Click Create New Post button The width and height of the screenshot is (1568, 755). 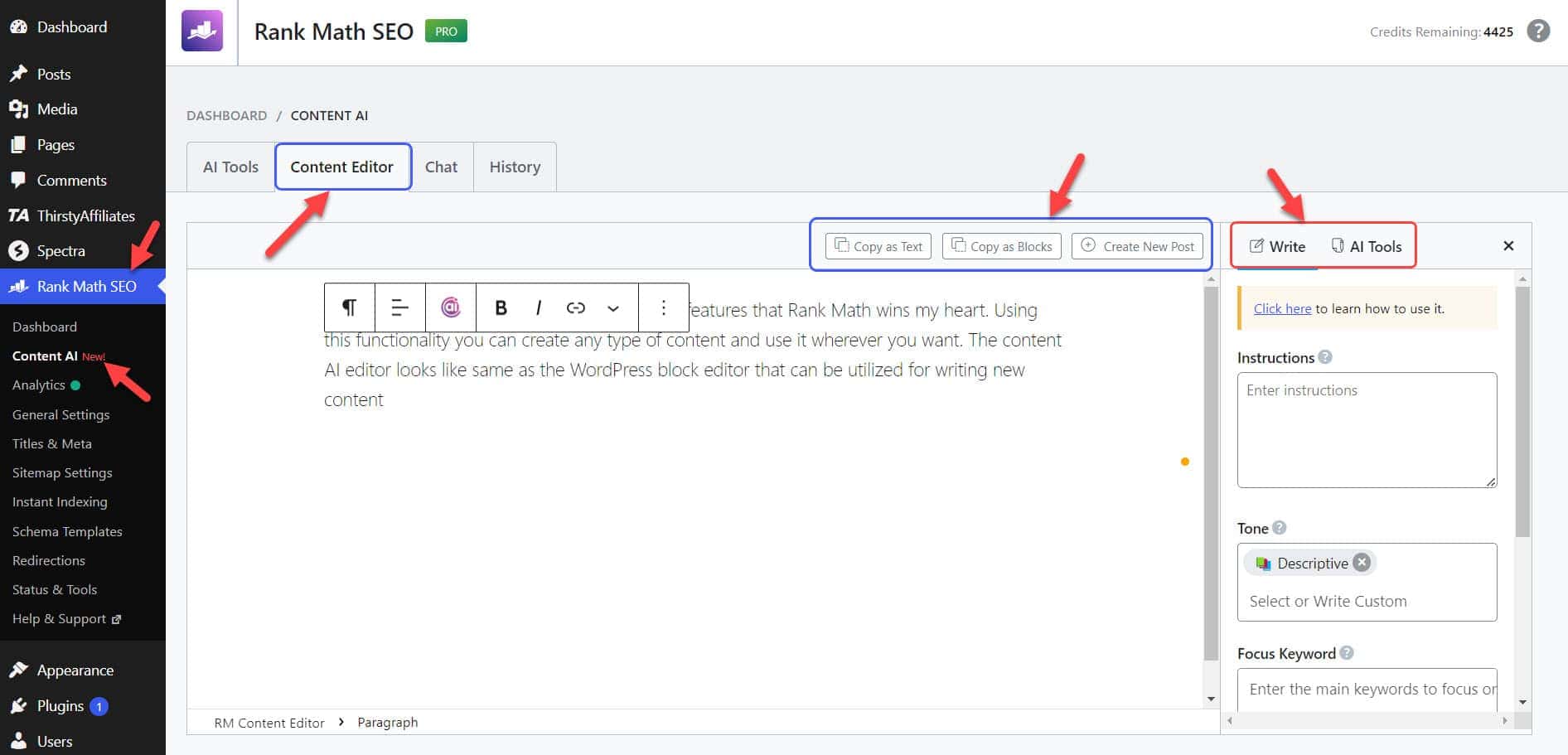[x=1137, y=246]
